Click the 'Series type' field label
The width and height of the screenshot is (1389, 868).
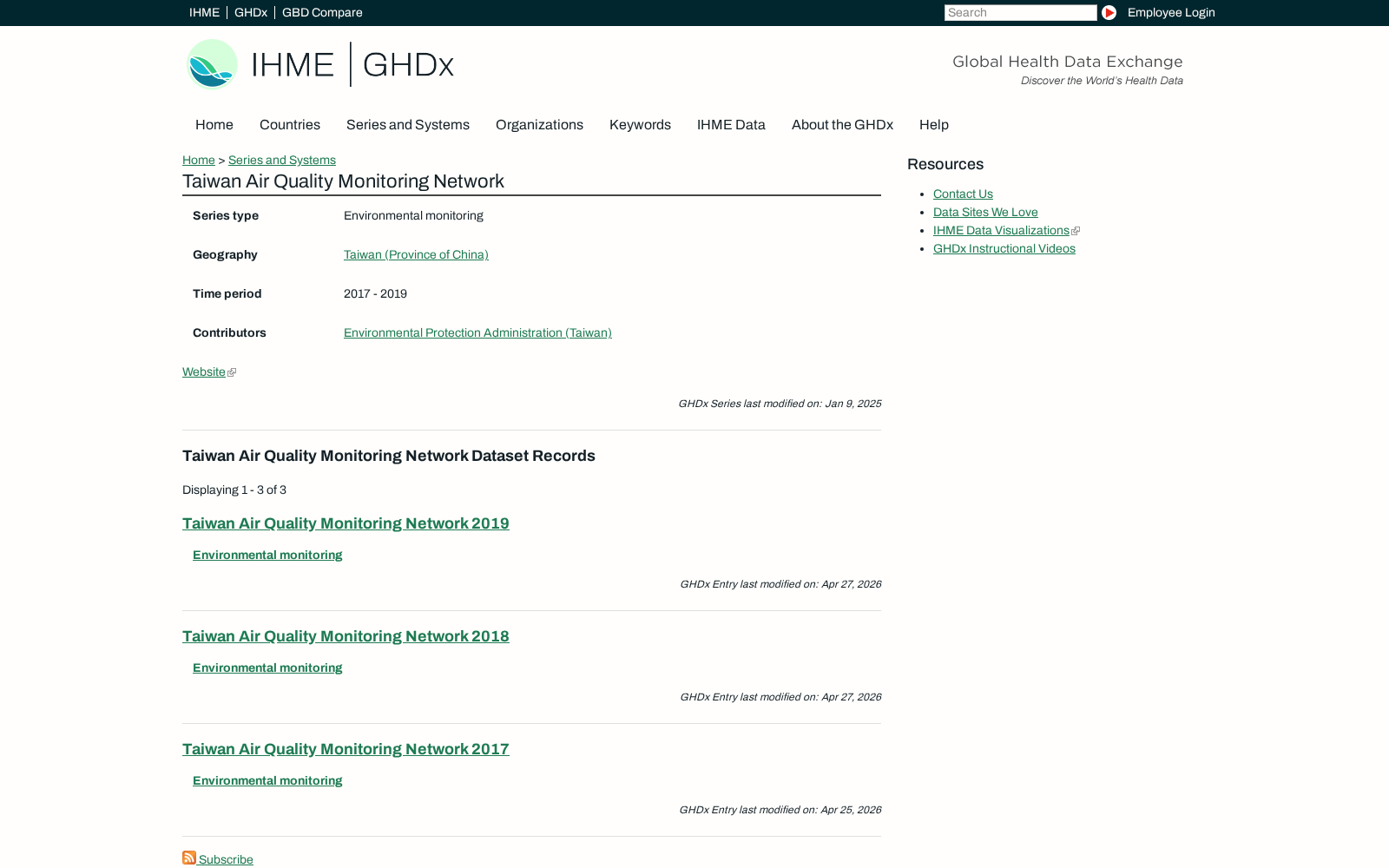coord(226,215)
